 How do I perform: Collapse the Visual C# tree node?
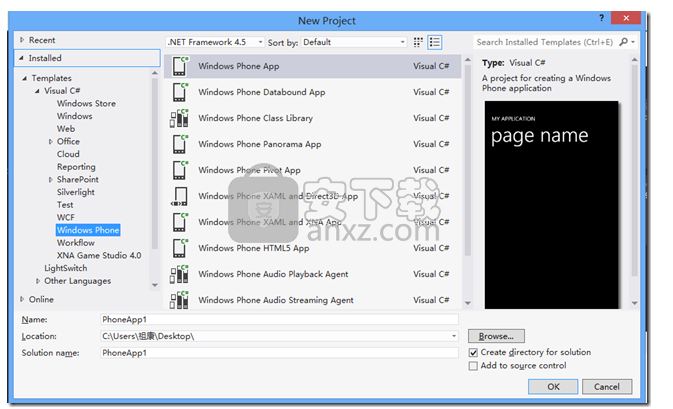coord(37,91)
